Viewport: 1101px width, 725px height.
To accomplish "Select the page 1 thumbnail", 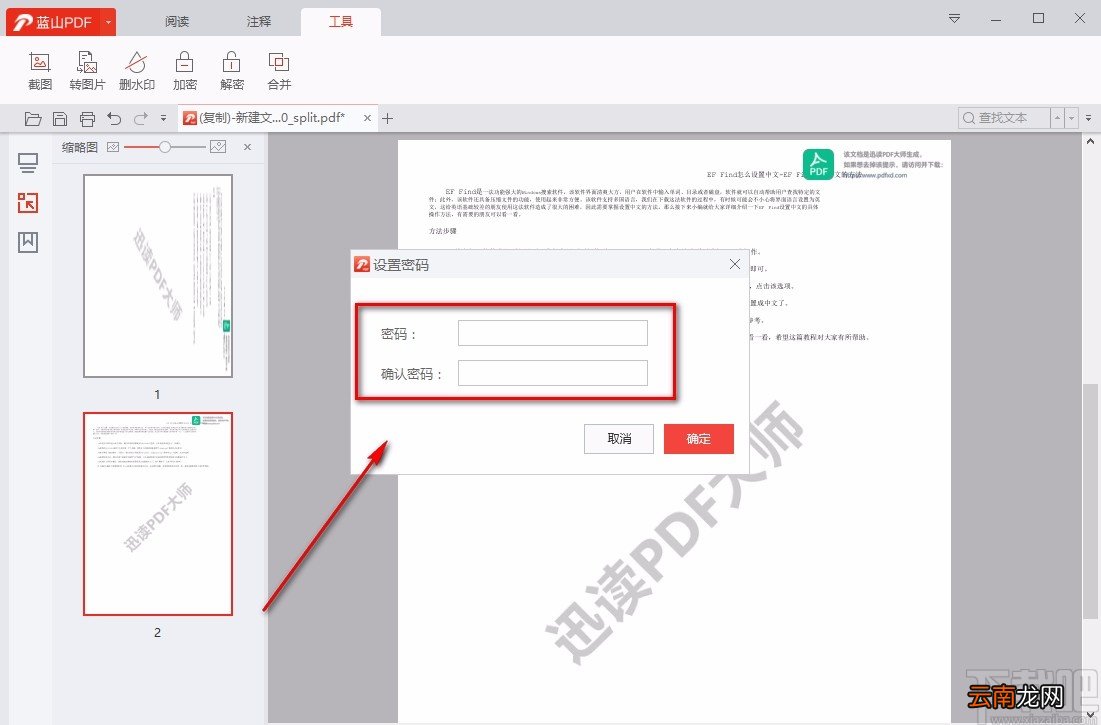I will pos(158,276).
